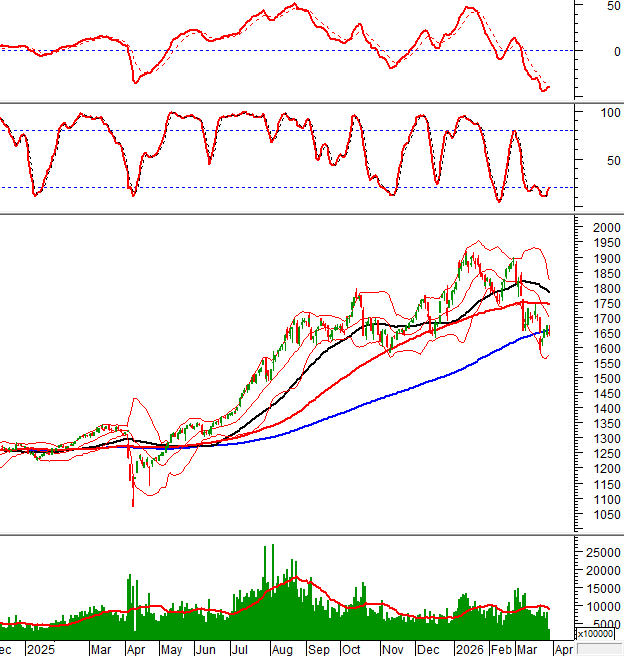Click the 2026 year label on time axis
This screenshot has height=656, width=624.
coord(468,648)
